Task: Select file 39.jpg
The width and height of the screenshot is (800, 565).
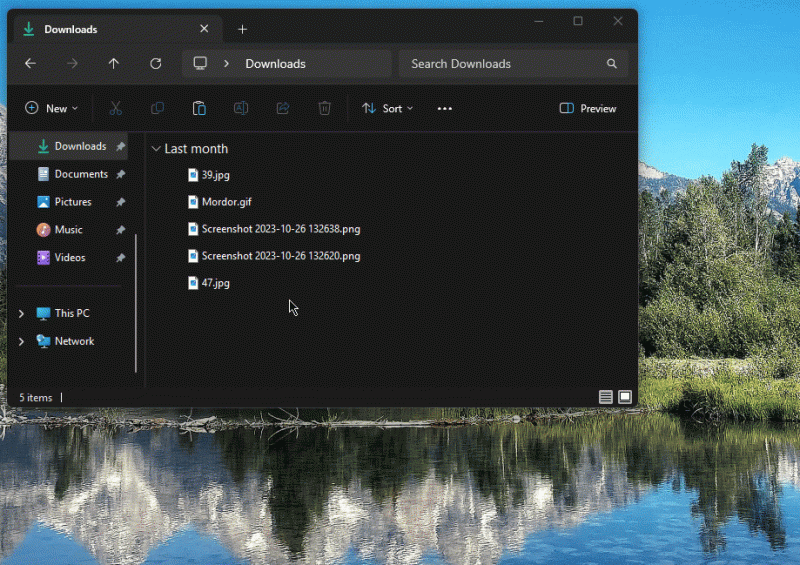Action: pyautogui.click(x=209, y=175)
